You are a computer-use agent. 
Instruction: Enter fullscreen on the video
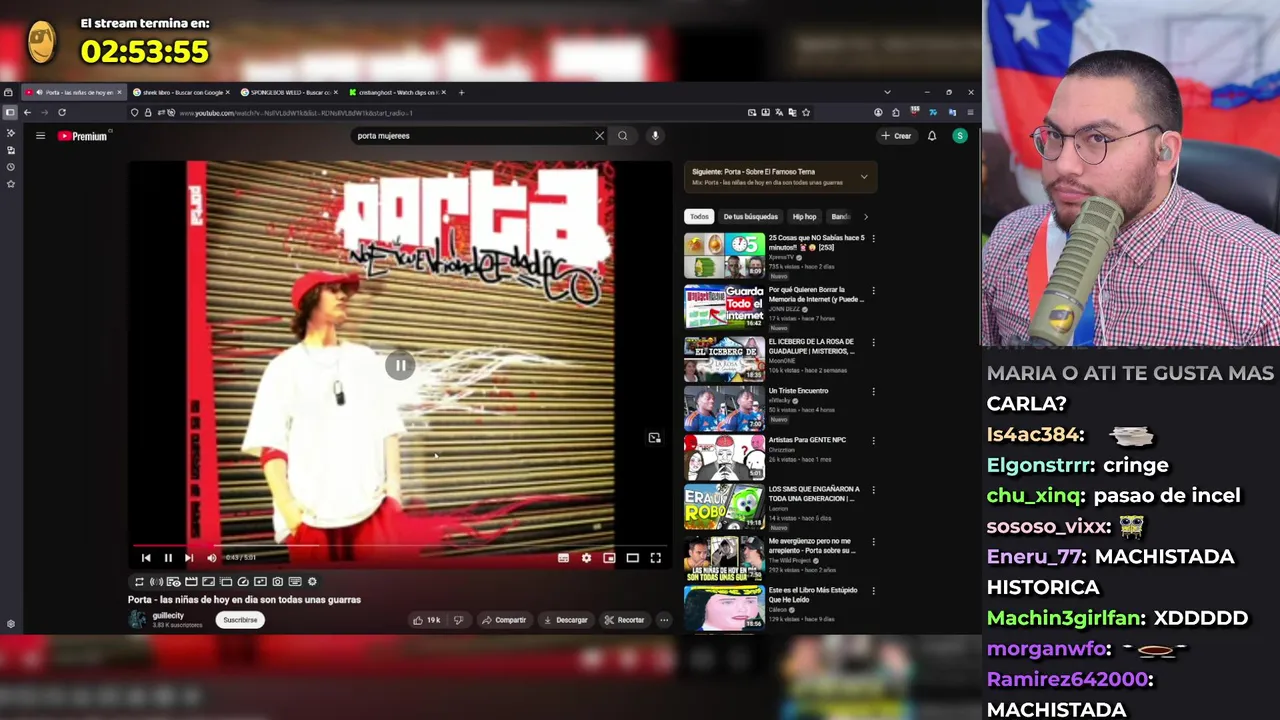(656, 558)
